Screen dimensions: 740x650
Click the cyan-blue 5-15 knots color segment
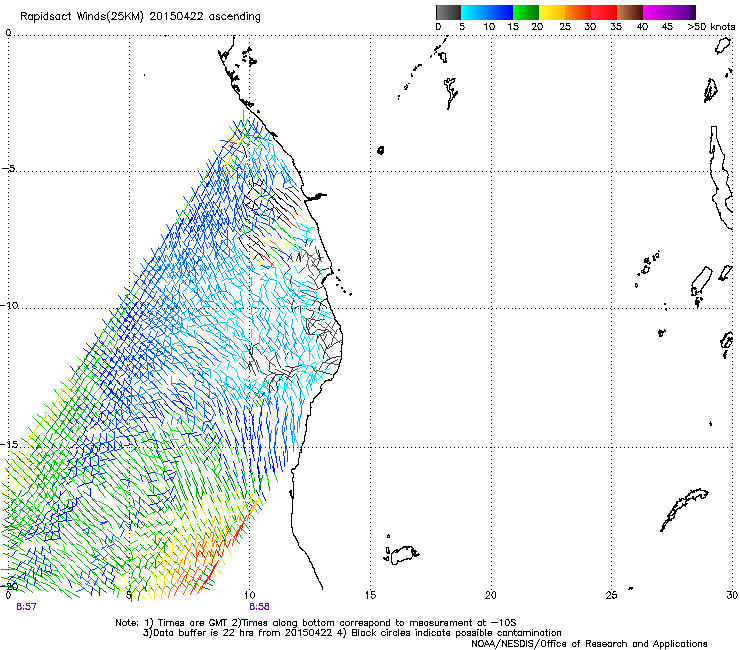coord(487,12)
